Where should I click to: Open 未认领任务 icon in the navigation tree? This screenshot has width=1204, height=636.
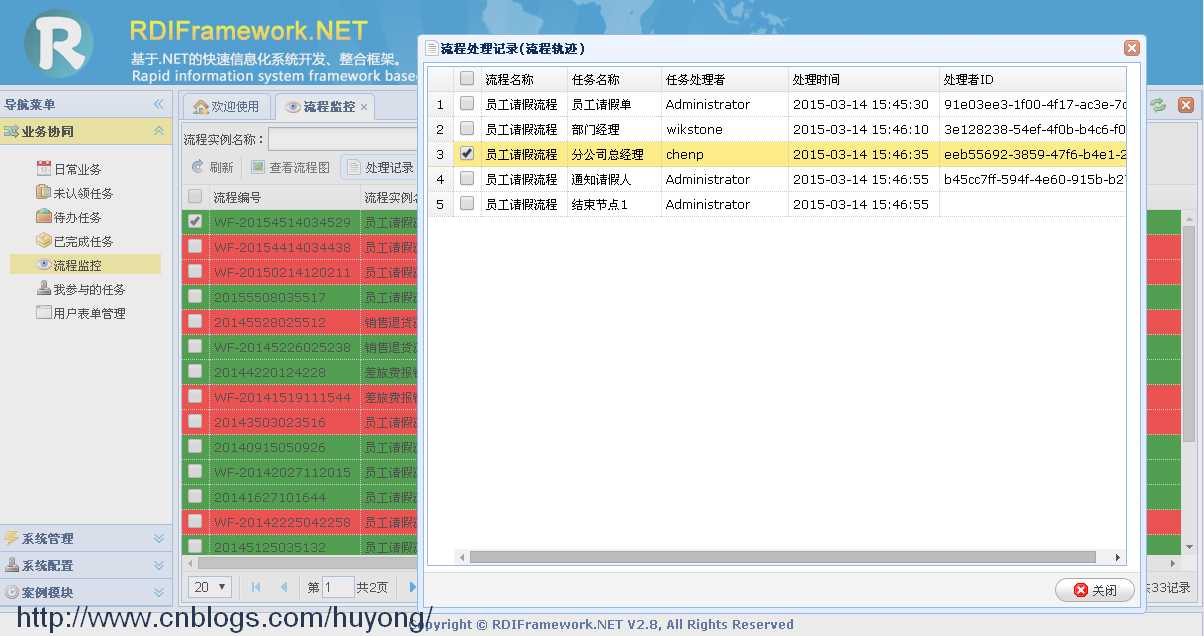coord(44,193)
